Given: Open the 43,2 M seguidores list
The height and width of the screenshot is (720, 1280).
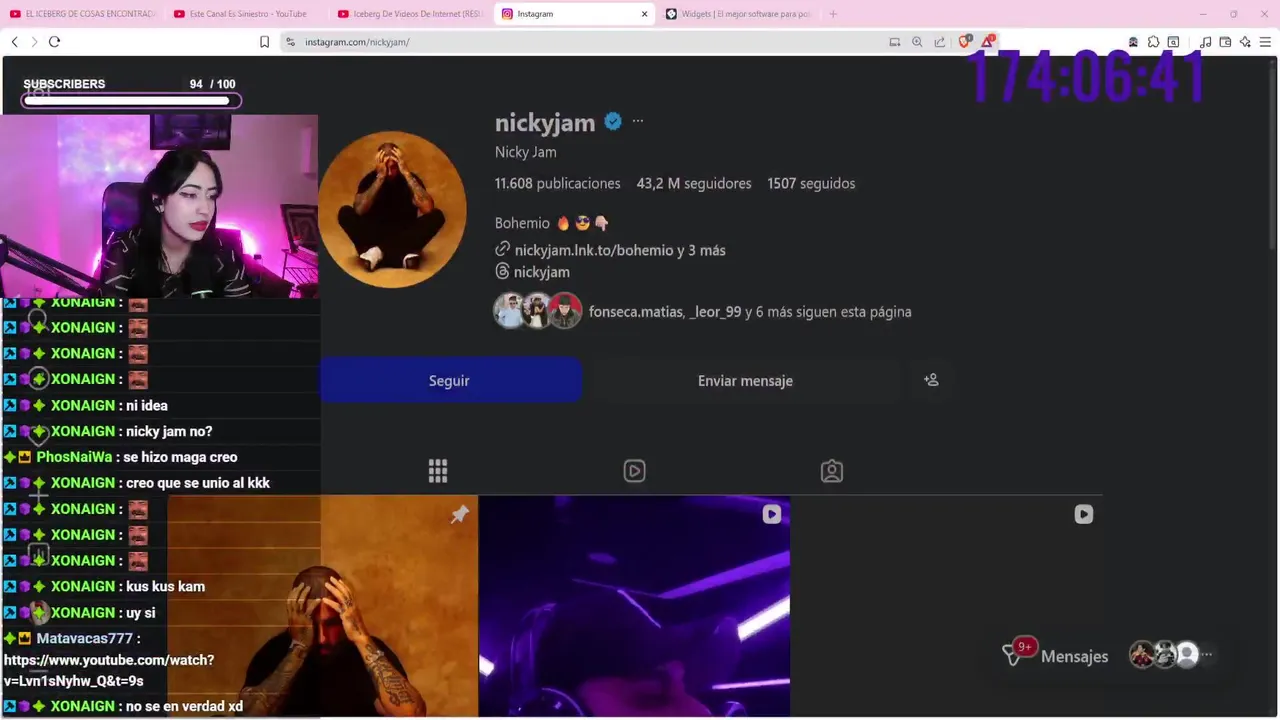Looking at the screenshot, I should pos(694,184).
